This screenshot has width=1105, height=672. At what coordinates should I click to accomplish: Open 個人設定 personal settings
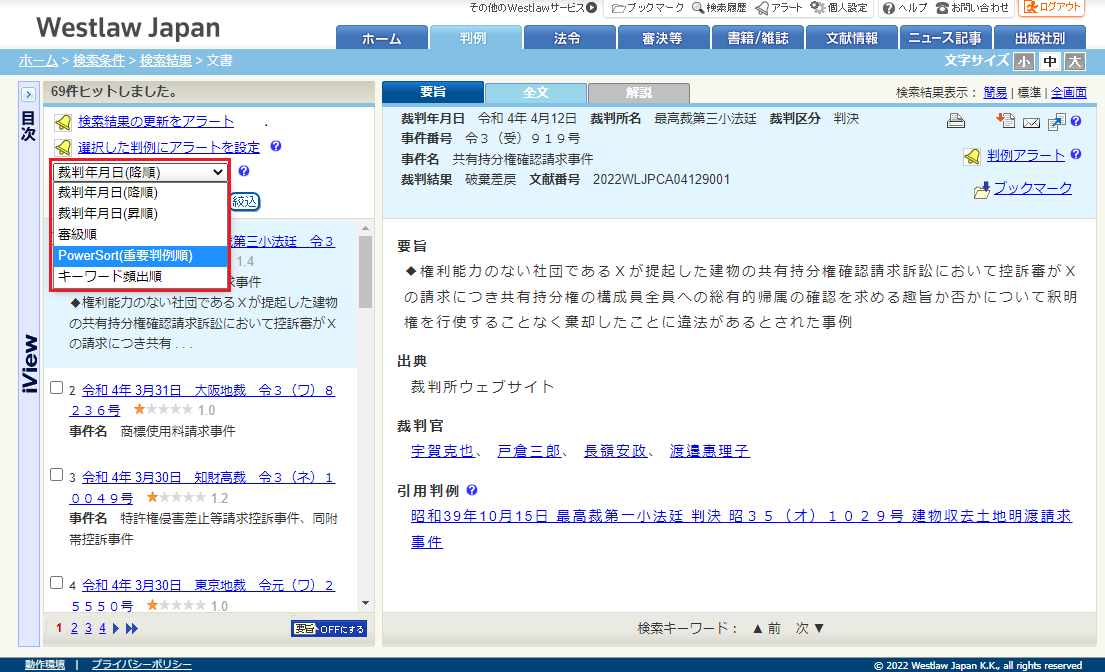click(839, 8)
